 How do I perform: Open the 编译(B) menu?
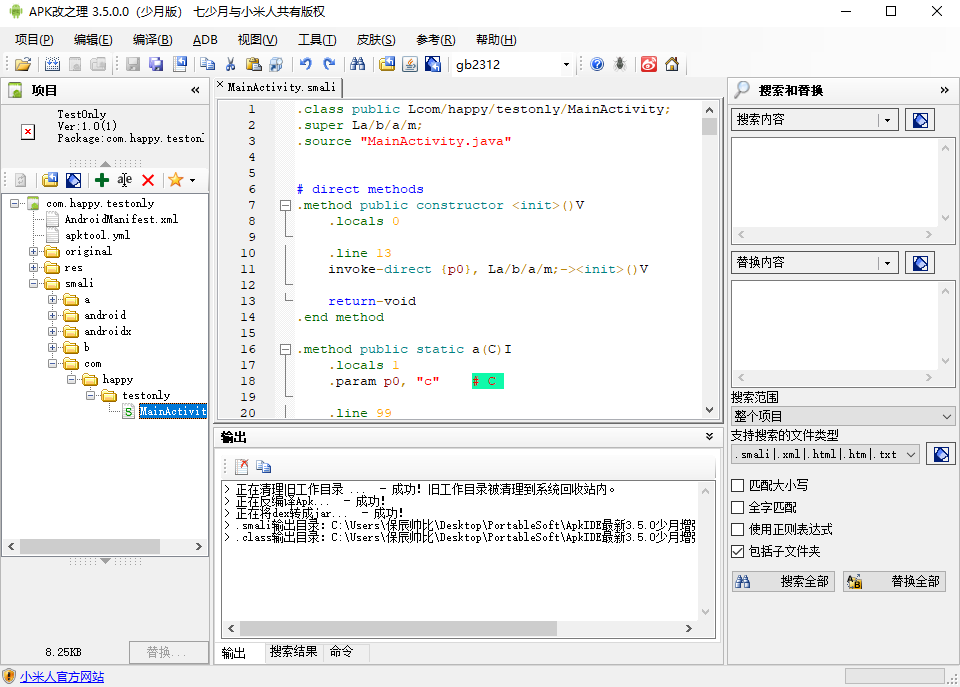pos(152,40)
